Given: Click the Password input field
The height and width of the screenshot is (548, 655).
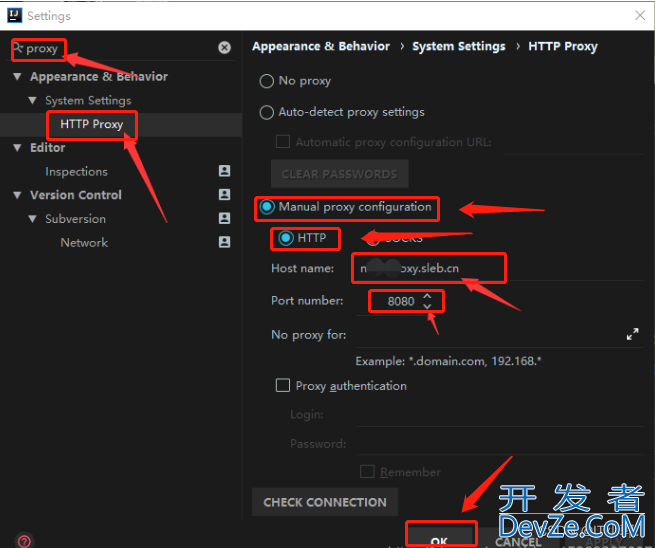Looking at the screenshot, I should [500, 444].
